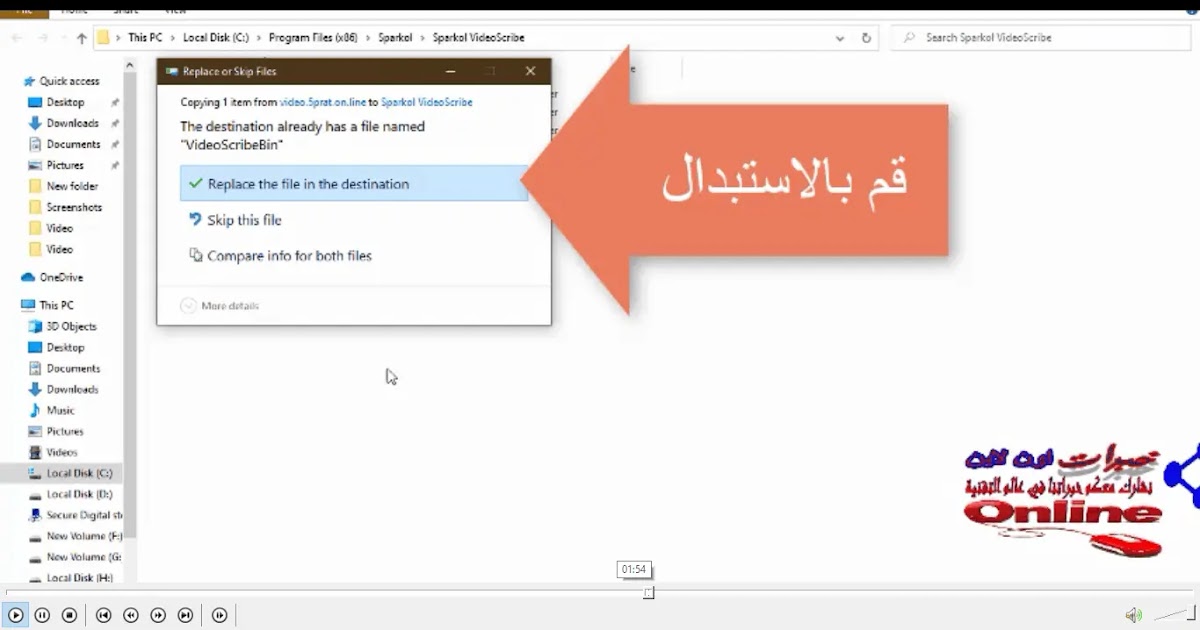Click the Forward navigation arrow
1200x630 pixels.
click(42, 38)
